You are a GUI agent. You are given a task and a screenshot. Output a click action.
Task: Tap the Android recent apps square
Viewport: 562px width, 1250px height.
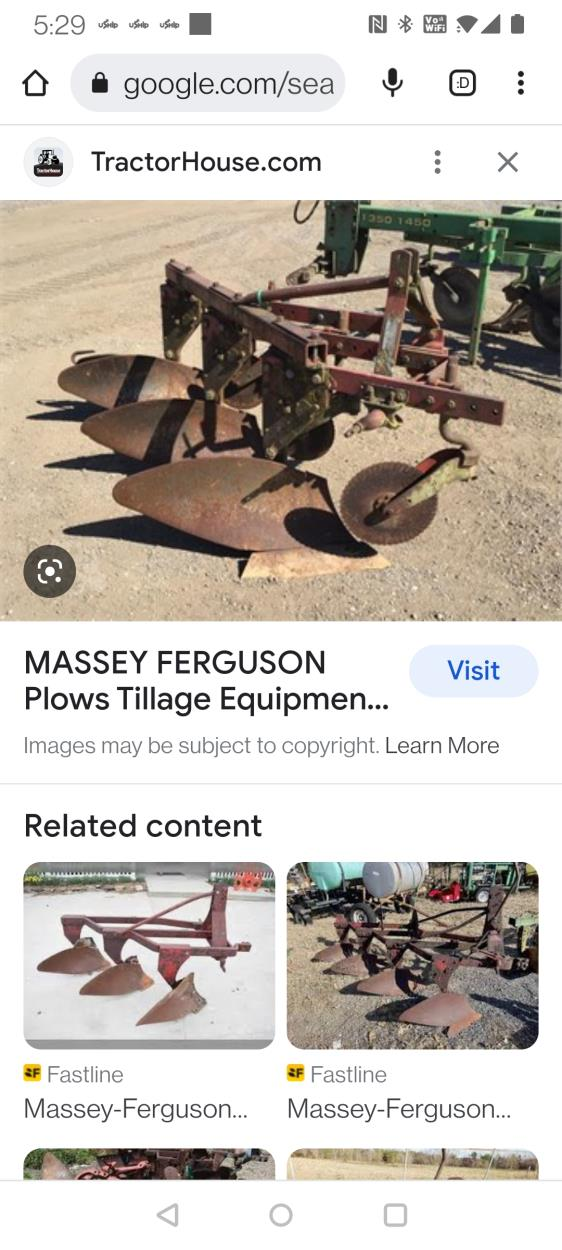pos(395,1214)
